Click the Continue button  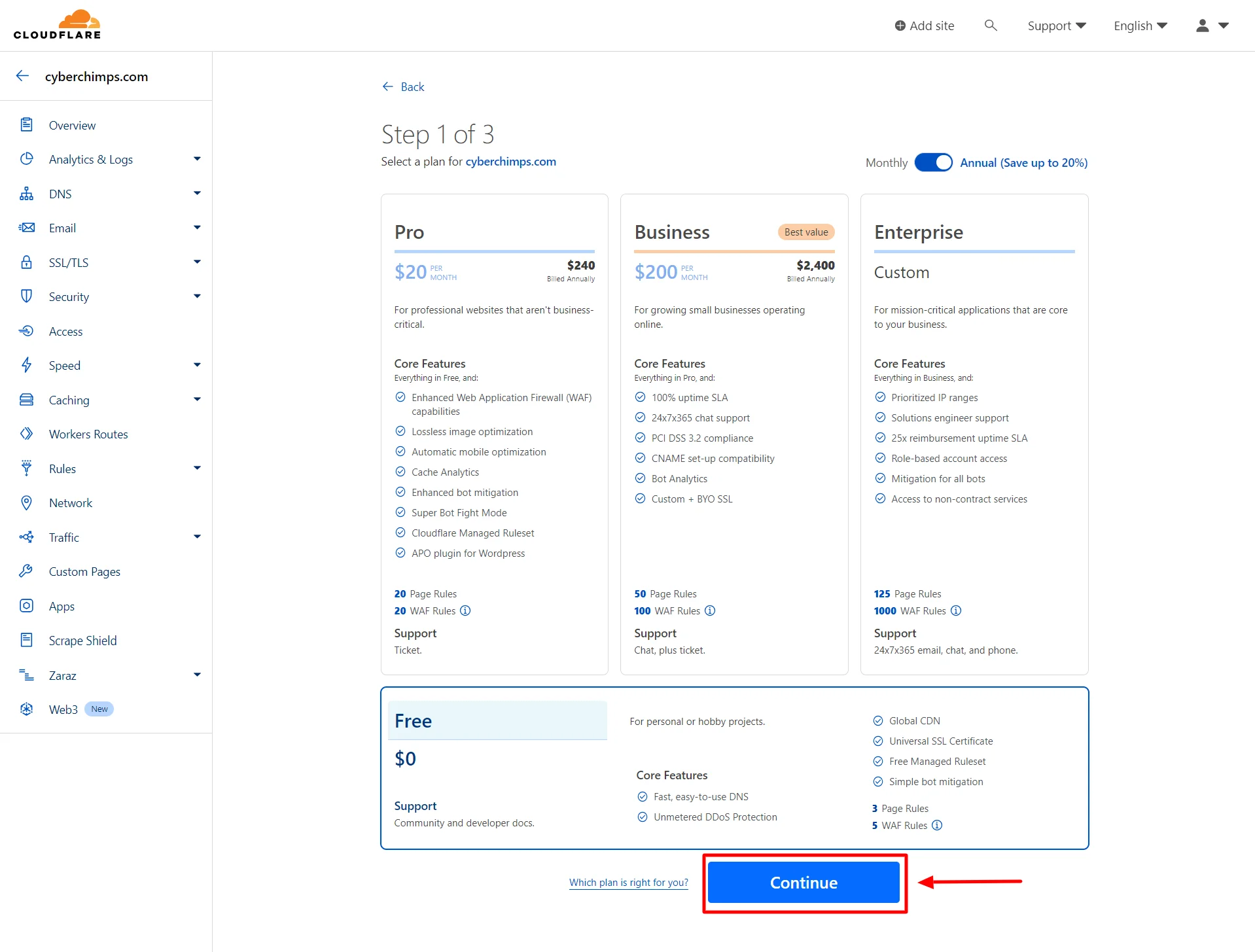804,882
